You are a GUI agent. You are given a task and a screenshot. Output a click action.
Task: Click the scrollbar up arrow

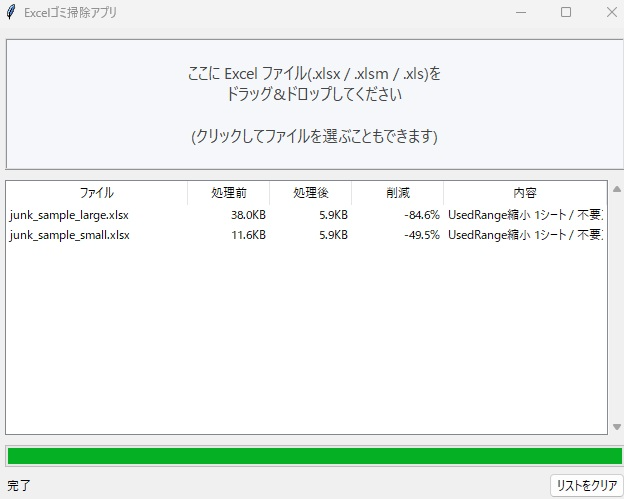click(617, 189)
